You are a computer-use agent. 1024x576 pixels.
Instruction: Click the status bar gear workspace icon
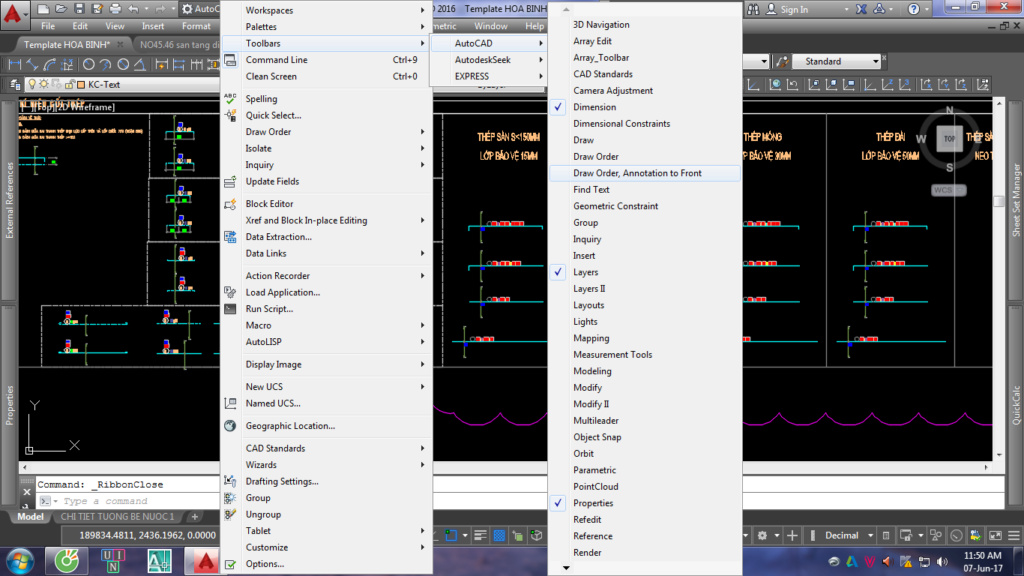coord(762,536)
